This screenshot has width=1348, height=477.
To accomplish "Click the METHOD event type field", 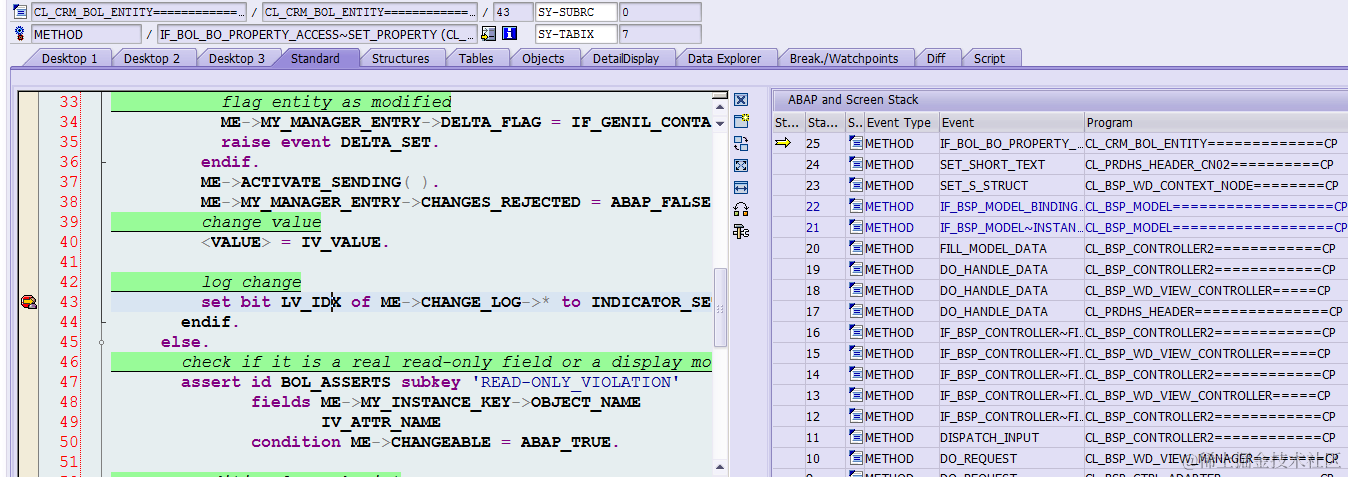I will (86, 34).
